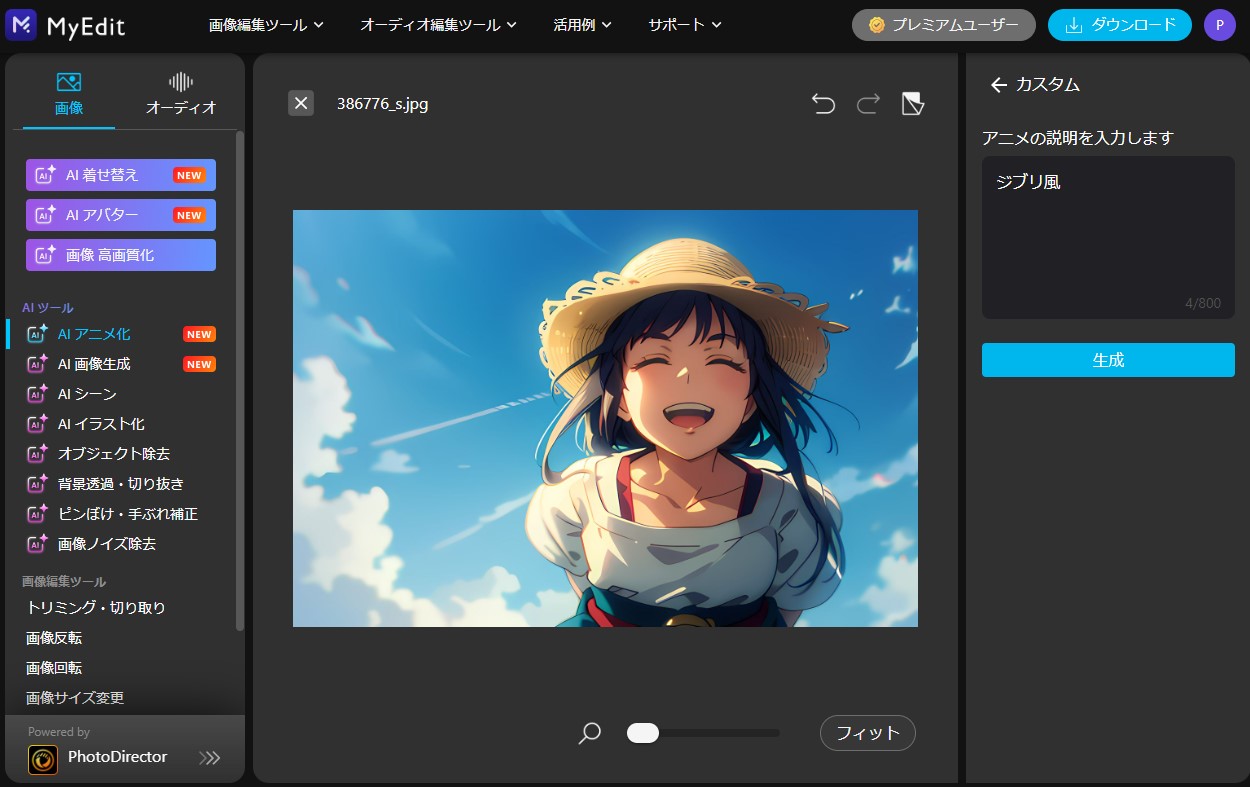Screen dimensions: 1250x787
Task: Click the 生成 generate button
Action: pyautogui.click(x=1108, y=360)
